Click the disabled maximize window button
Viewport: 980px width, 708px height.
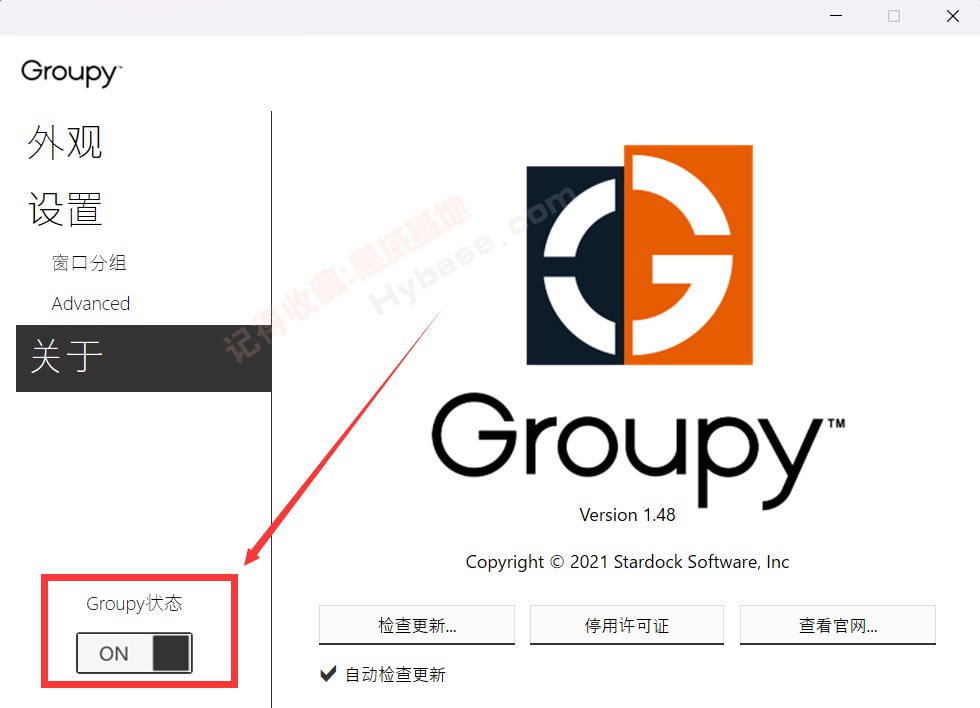894,16
